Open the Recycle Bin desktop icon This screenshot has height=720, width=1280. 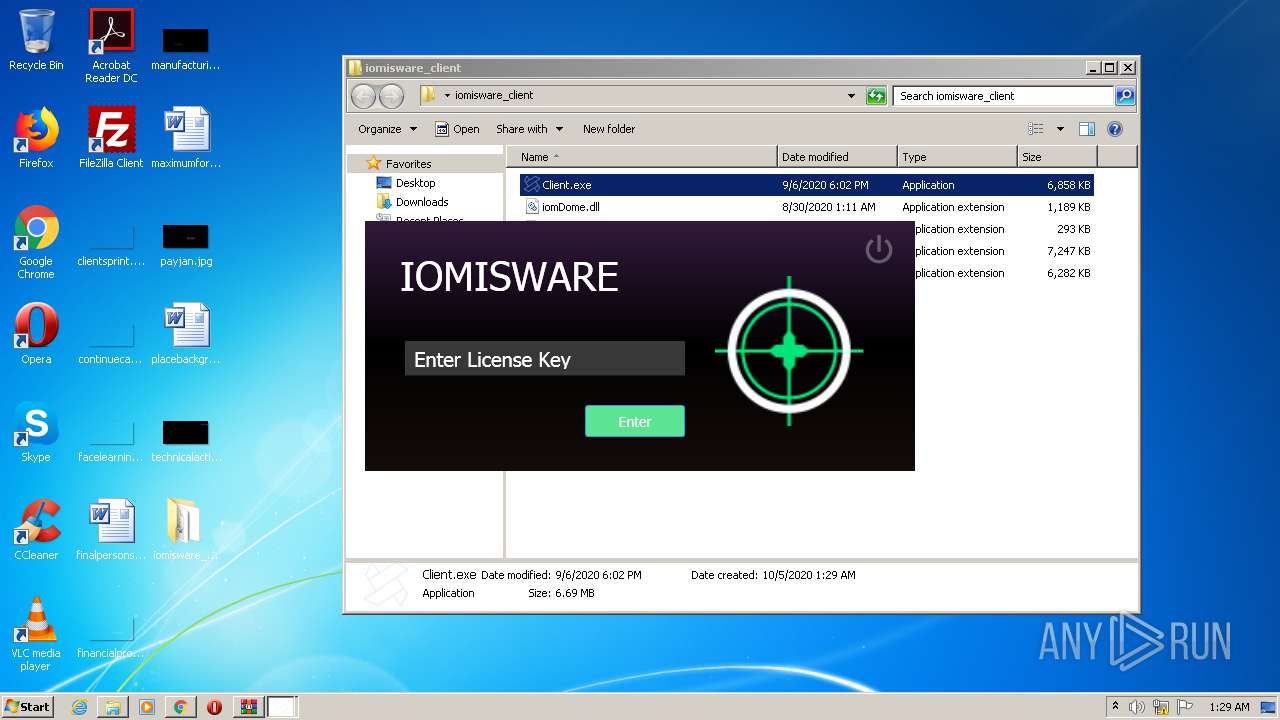[x=36, y=41]
